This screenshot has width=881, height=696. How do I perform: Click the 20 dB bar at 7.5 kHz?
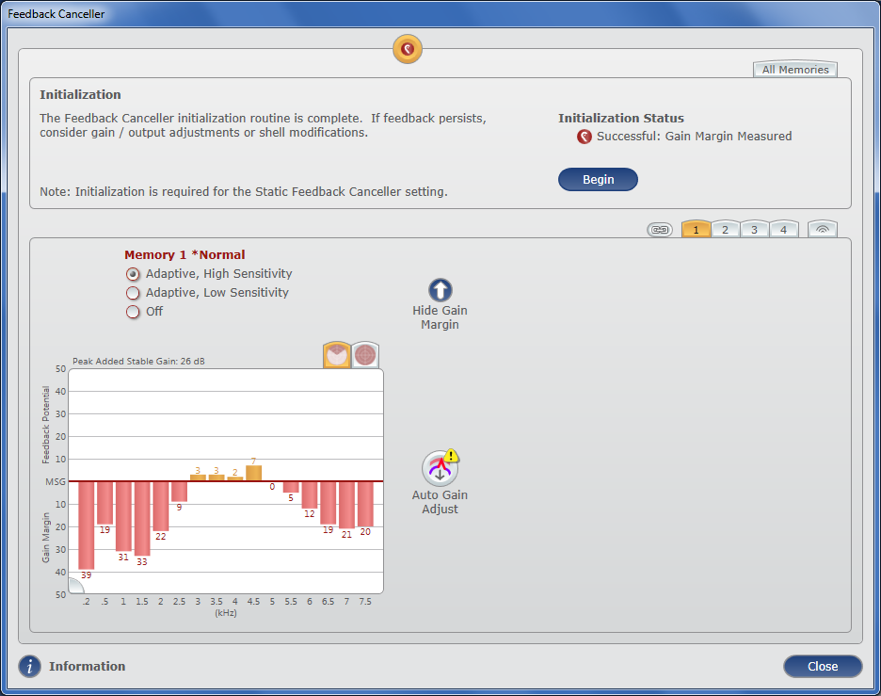[x=365, y=504]
